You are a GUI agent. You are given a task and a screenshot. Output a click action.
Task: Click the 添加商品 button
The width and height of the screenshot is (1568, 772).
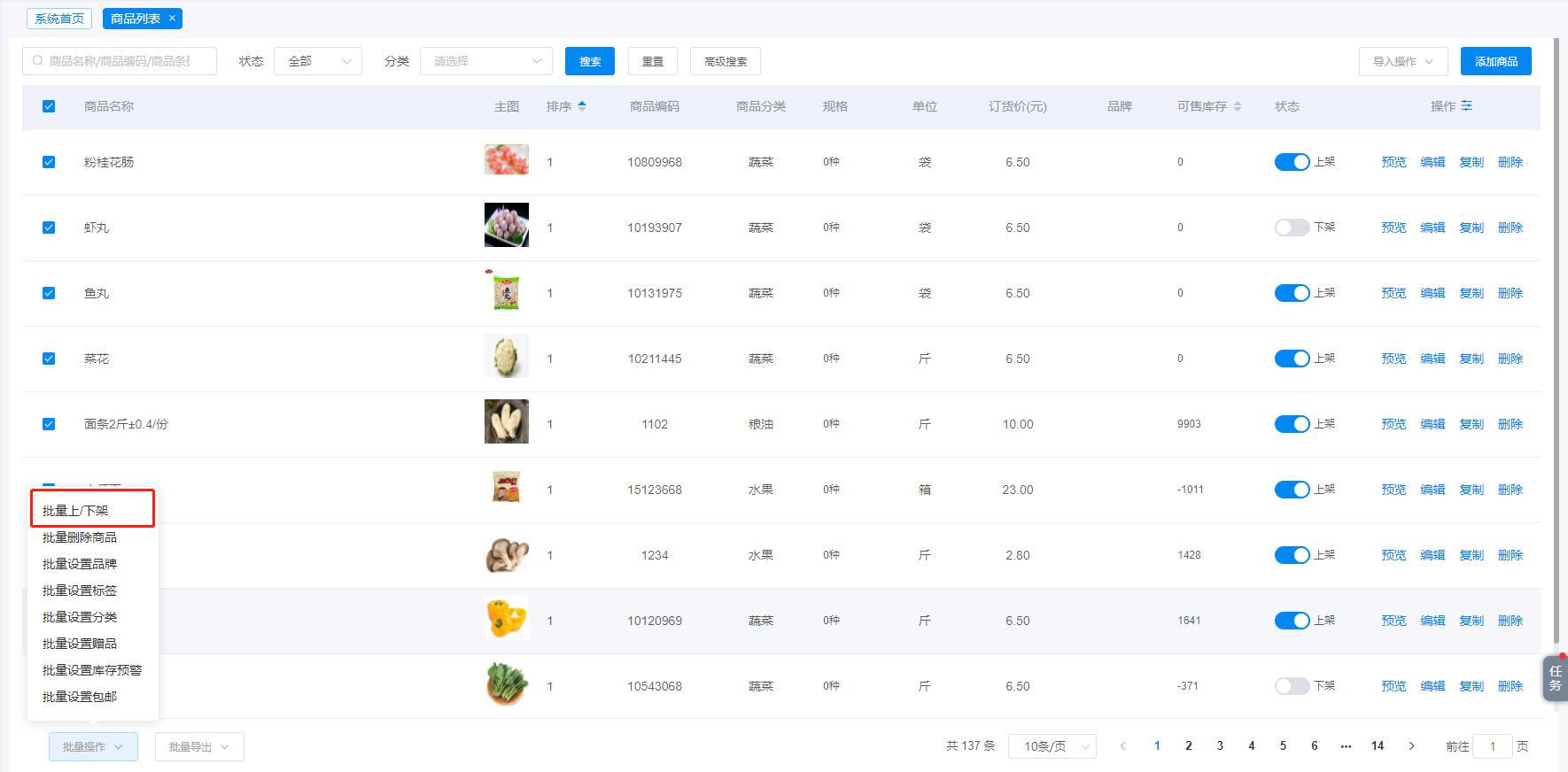click(x=1496, y=61)
